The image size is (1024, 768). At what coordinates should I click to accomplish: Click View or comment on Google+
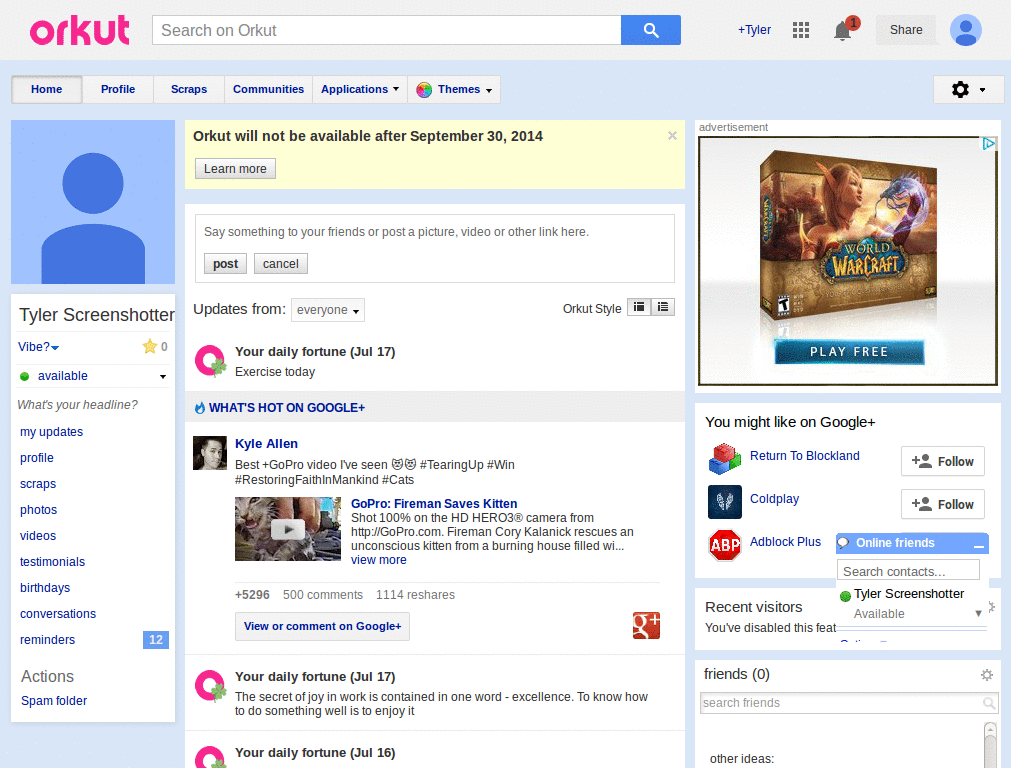(x=323, y=626)
